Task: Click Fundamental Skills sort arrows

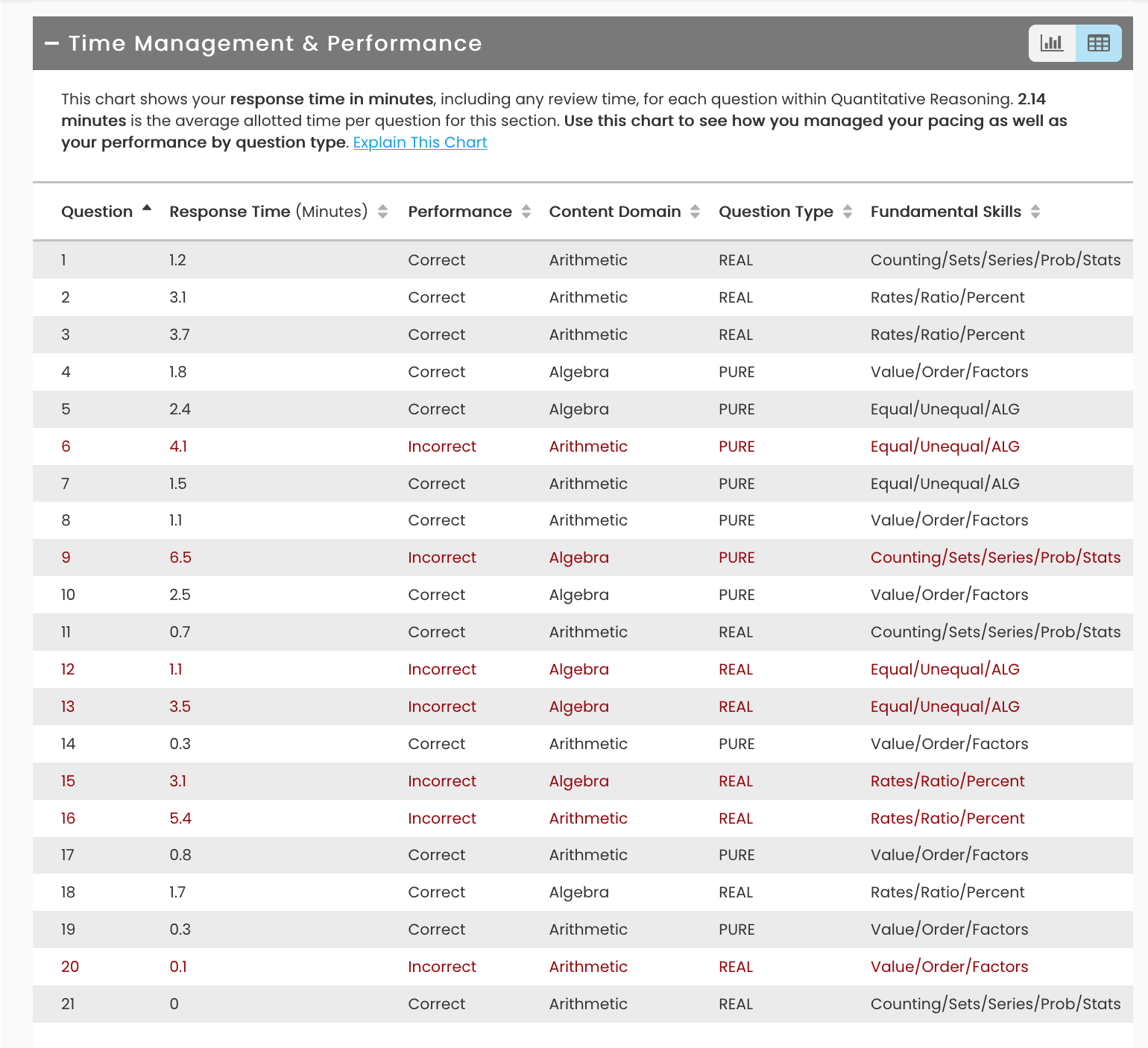Action: click(1035, 212)
